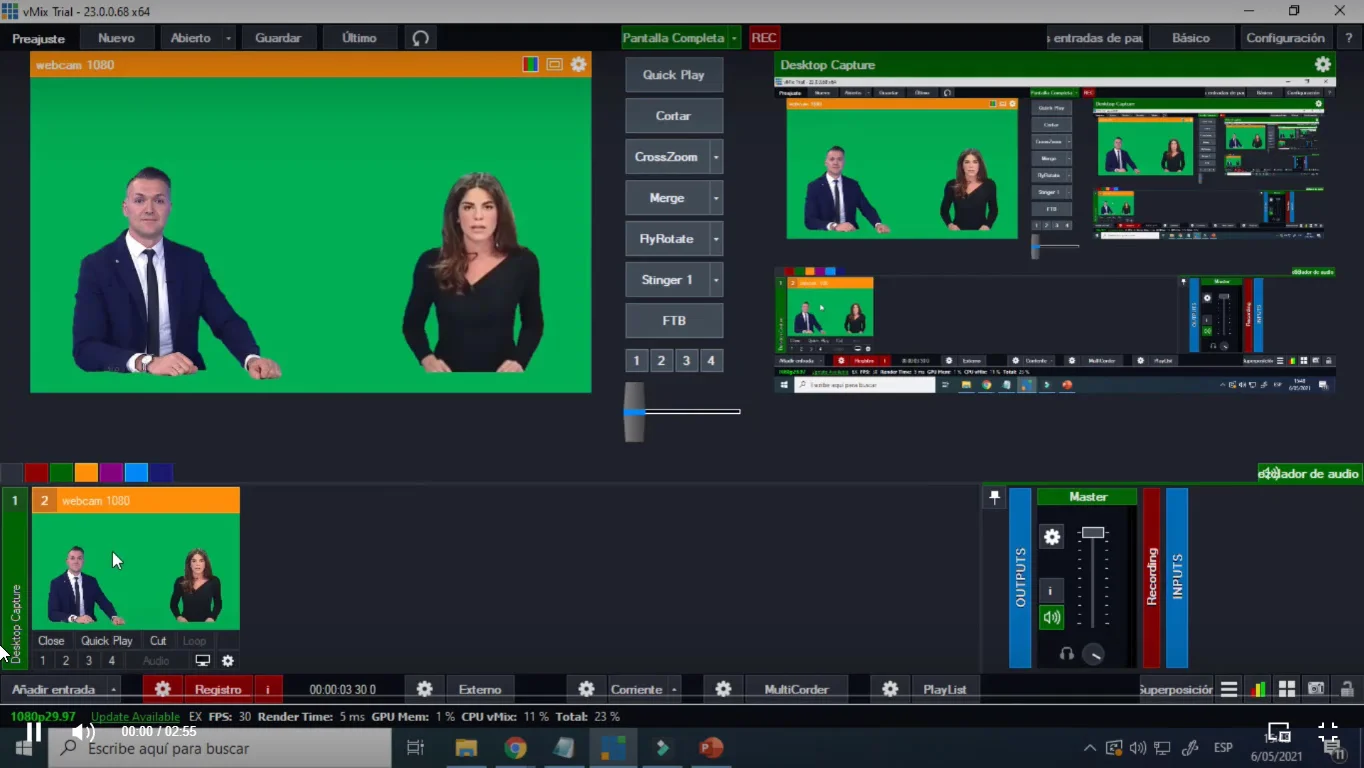Viewport: 1364px width, 768px height.
Task: Click the undo arrow next to Último
Action: (421, 38)
